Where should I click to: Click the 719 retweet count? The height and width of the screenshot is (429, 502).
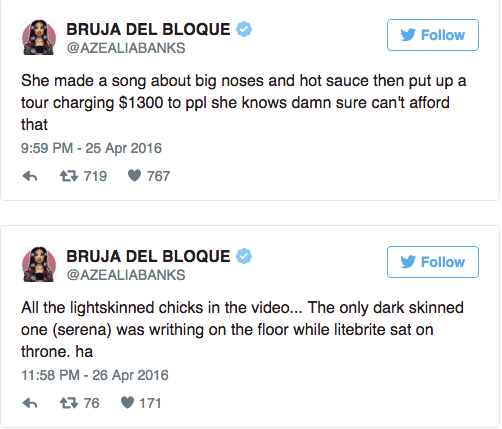point(95,176)
